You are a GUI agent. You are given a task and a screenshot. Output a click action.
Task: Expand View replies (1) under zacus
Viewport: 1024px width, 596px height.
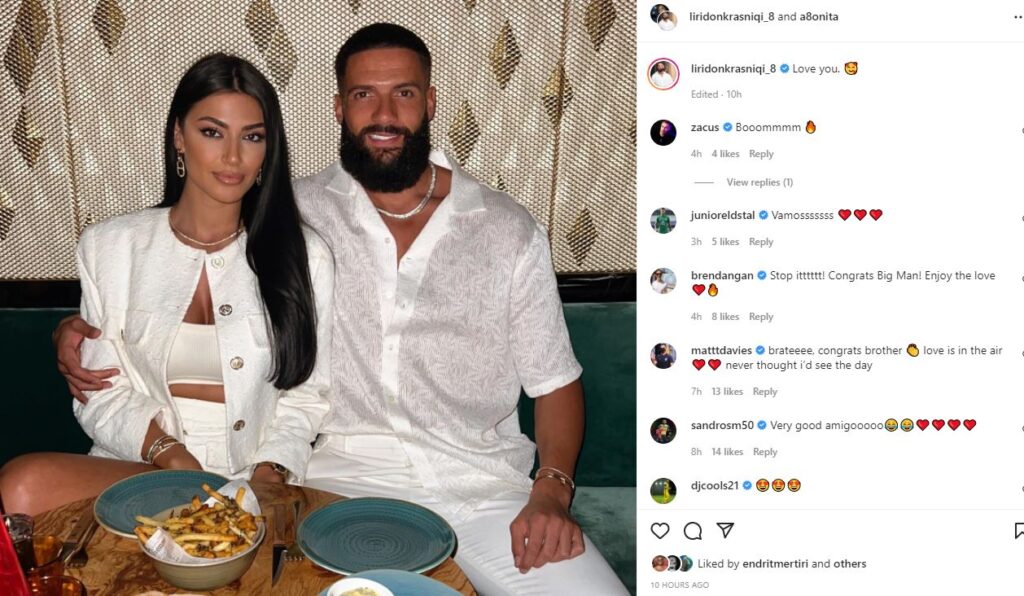tap(760, 182)
